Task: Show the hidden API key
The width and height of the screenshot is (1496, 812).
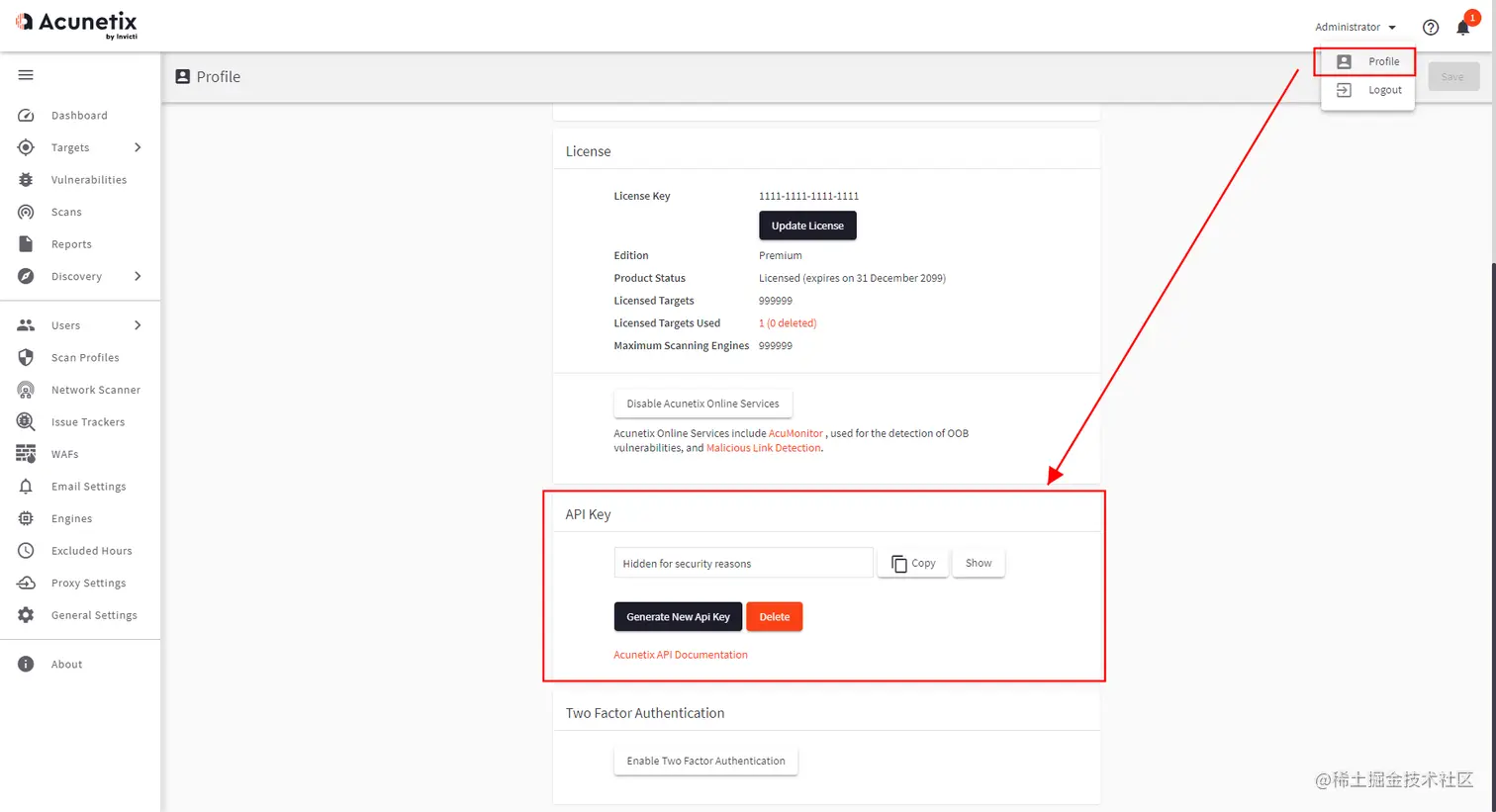Action: (979, 563)
